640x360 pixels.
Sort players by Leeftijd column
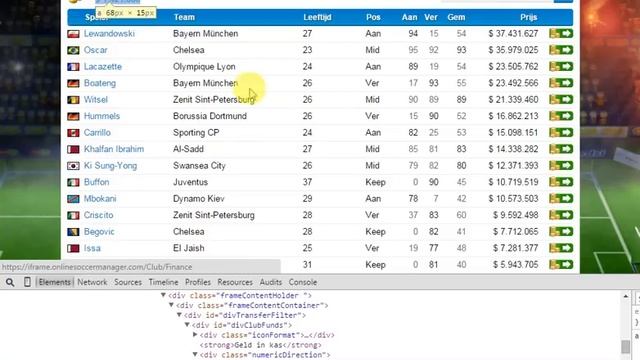coord(317,17)
